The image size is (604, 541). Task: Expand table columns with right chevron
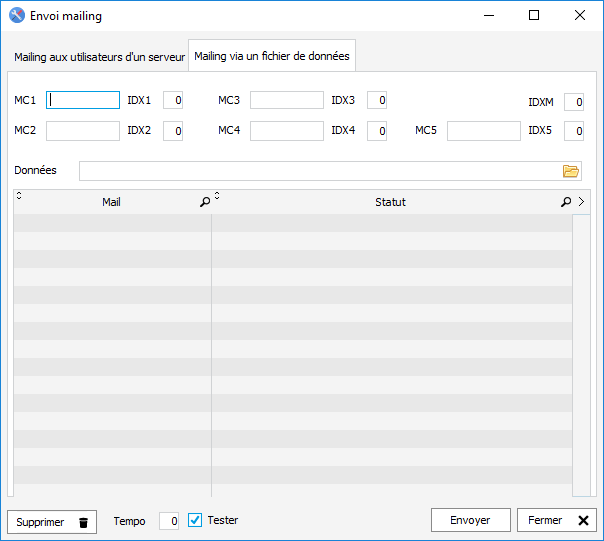coord(581,202)
